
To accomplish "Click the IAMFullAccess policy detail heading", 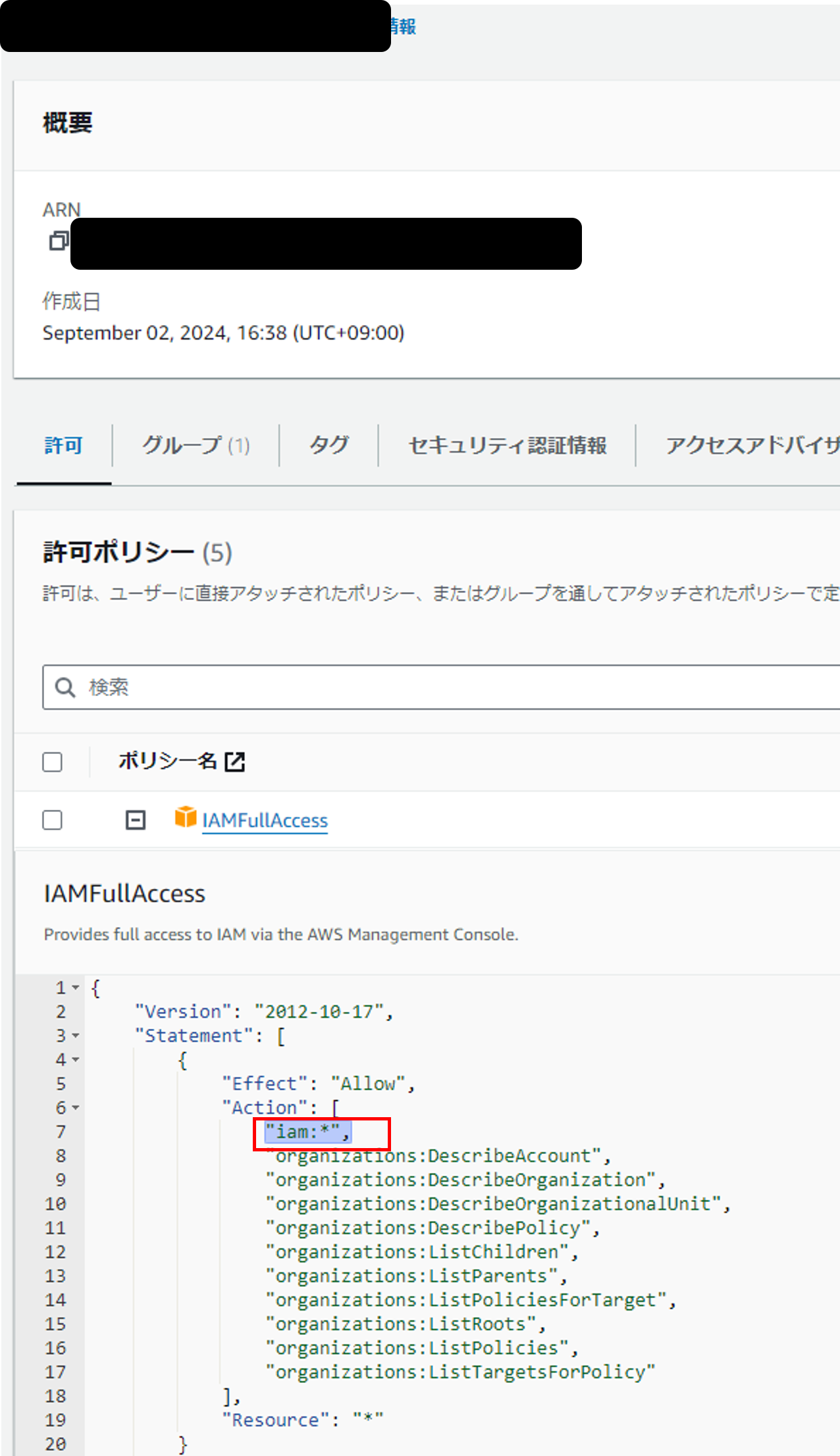I will [x=124, y=893].
